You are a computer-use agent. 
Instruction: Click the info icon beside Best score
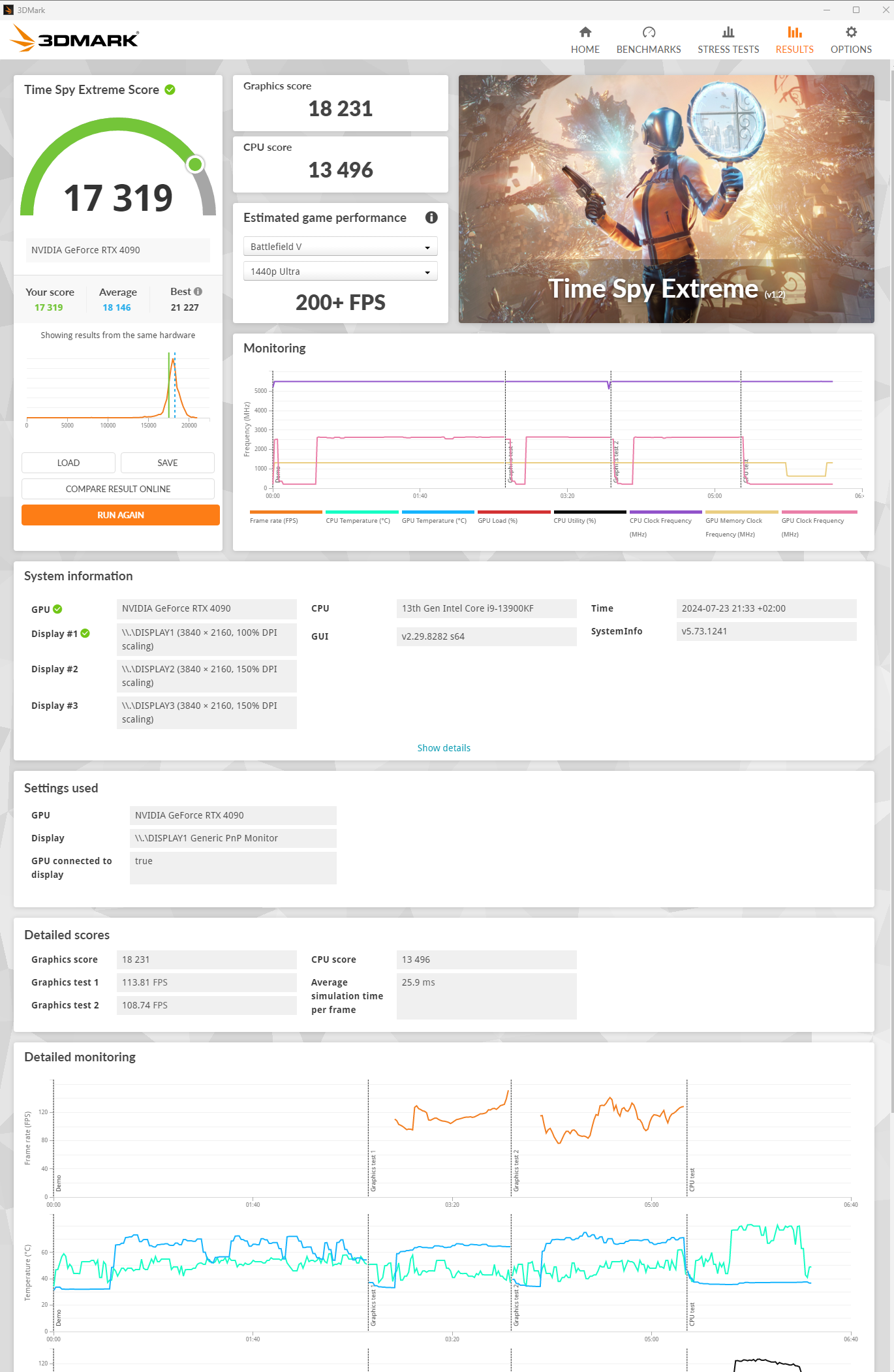[x=198, y=292]
